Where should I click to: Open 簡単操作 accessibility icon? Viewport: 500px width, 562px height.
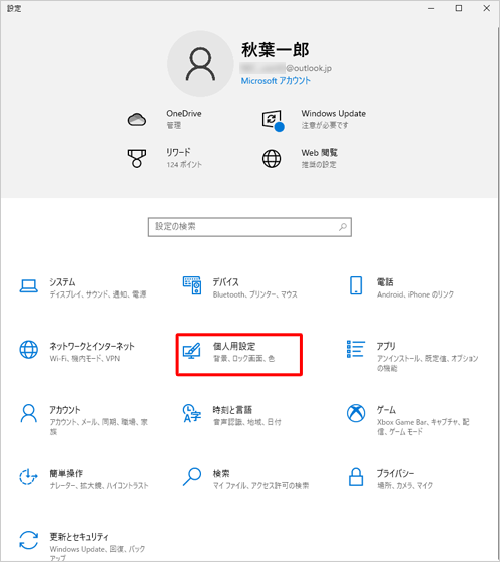point(28,477)
